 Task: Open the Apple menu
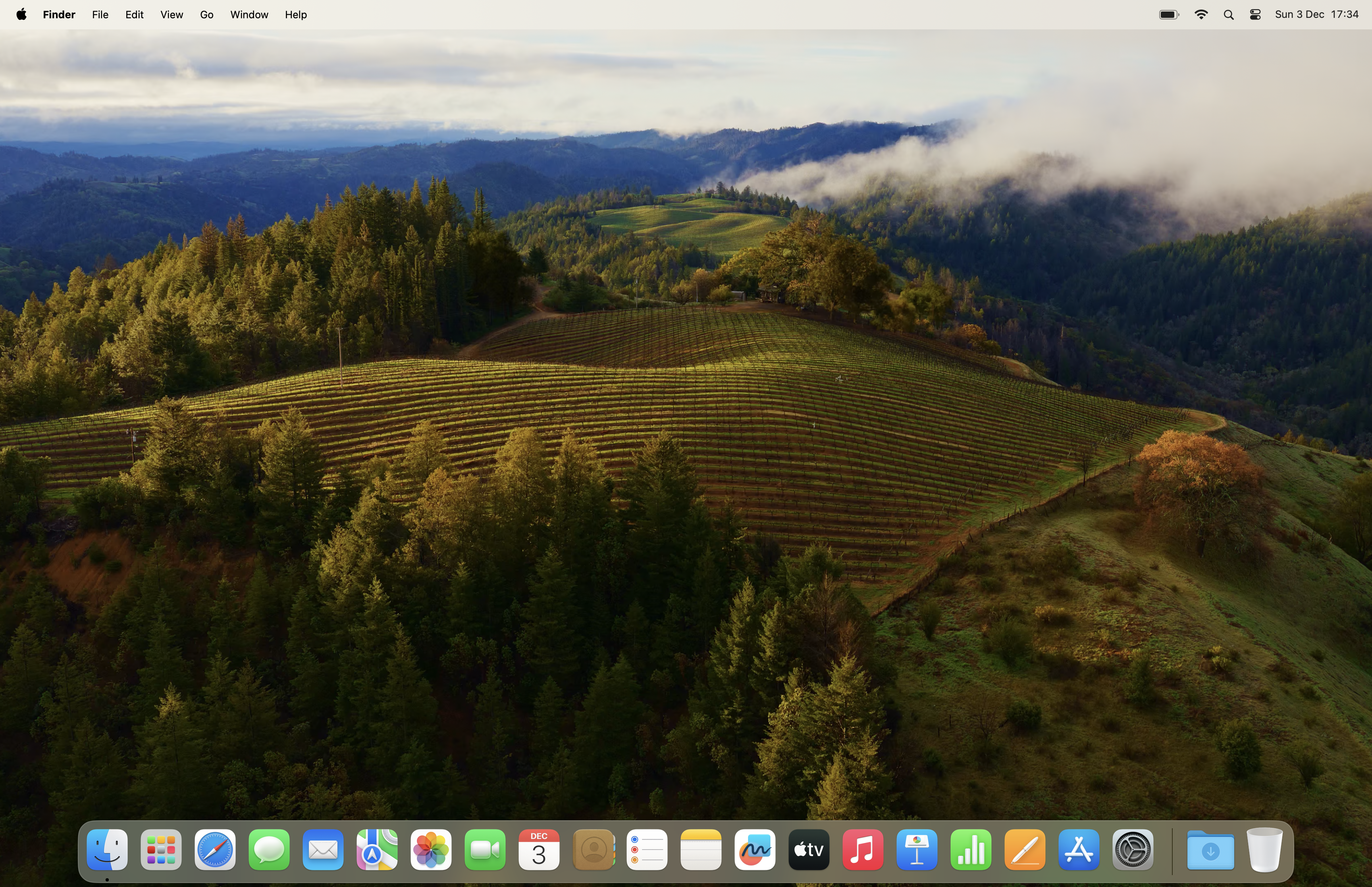coord(21,15)
